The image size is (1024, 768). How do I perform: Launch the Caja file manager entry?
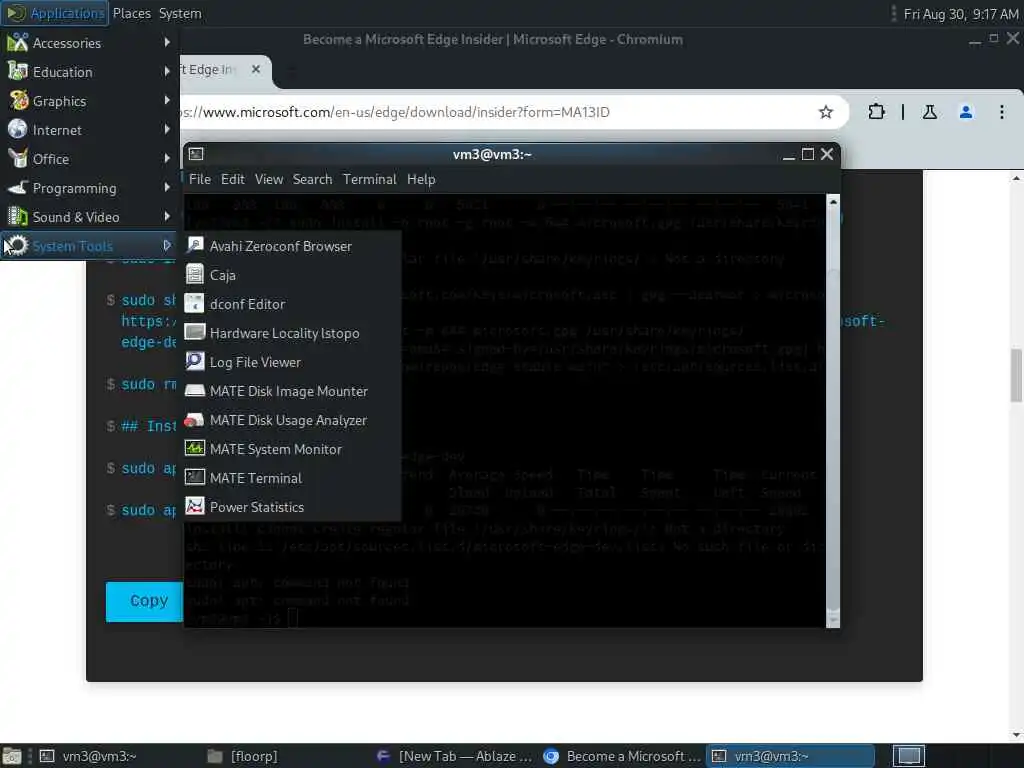tap(291, 275)
